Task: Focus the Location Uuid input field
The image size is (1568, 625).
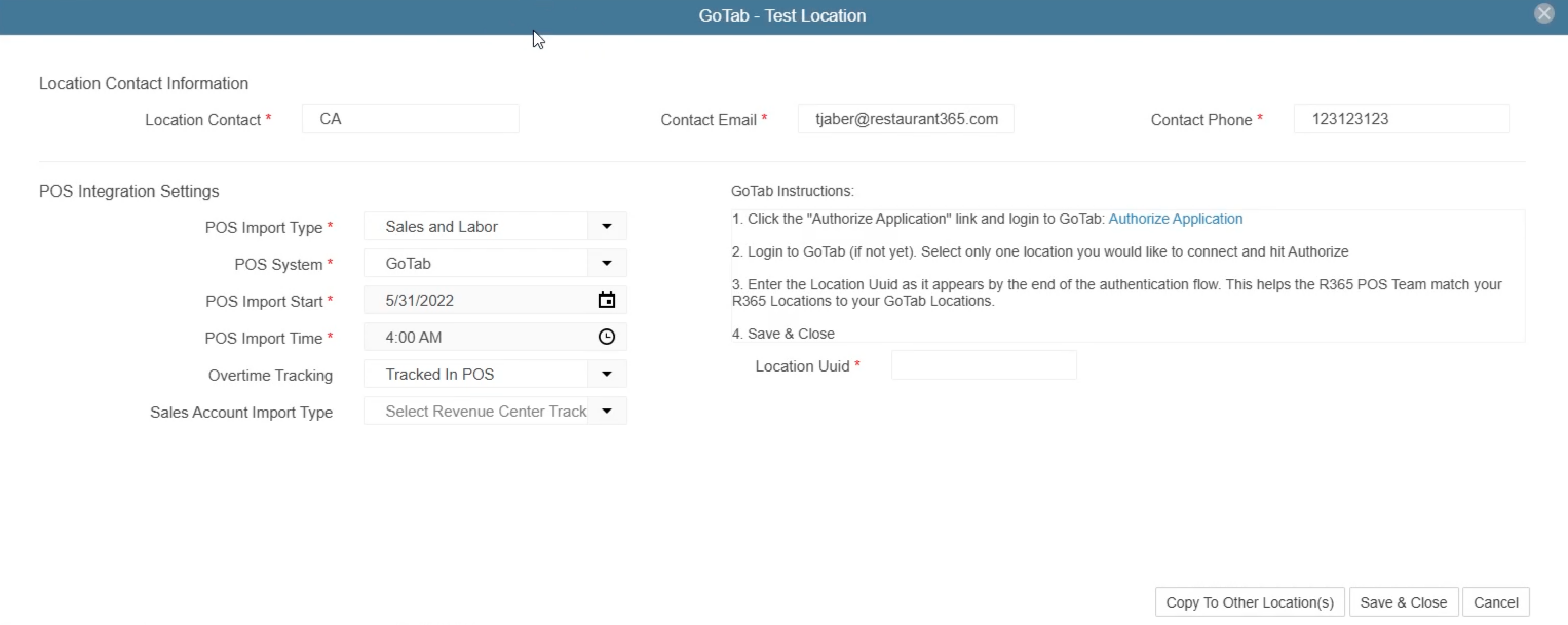Action: tap(983, 366)
